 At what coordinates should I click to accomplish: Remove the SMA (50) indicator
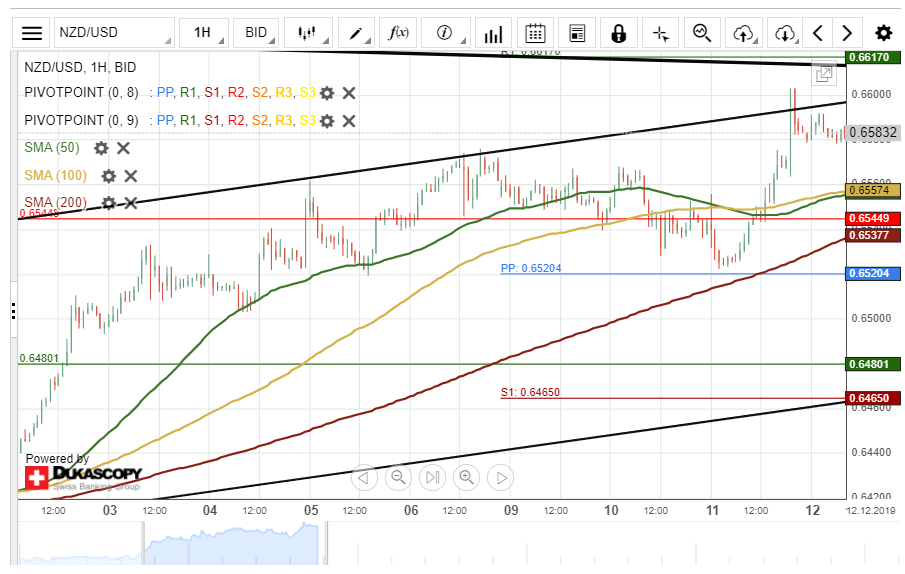tap(123, 148)
